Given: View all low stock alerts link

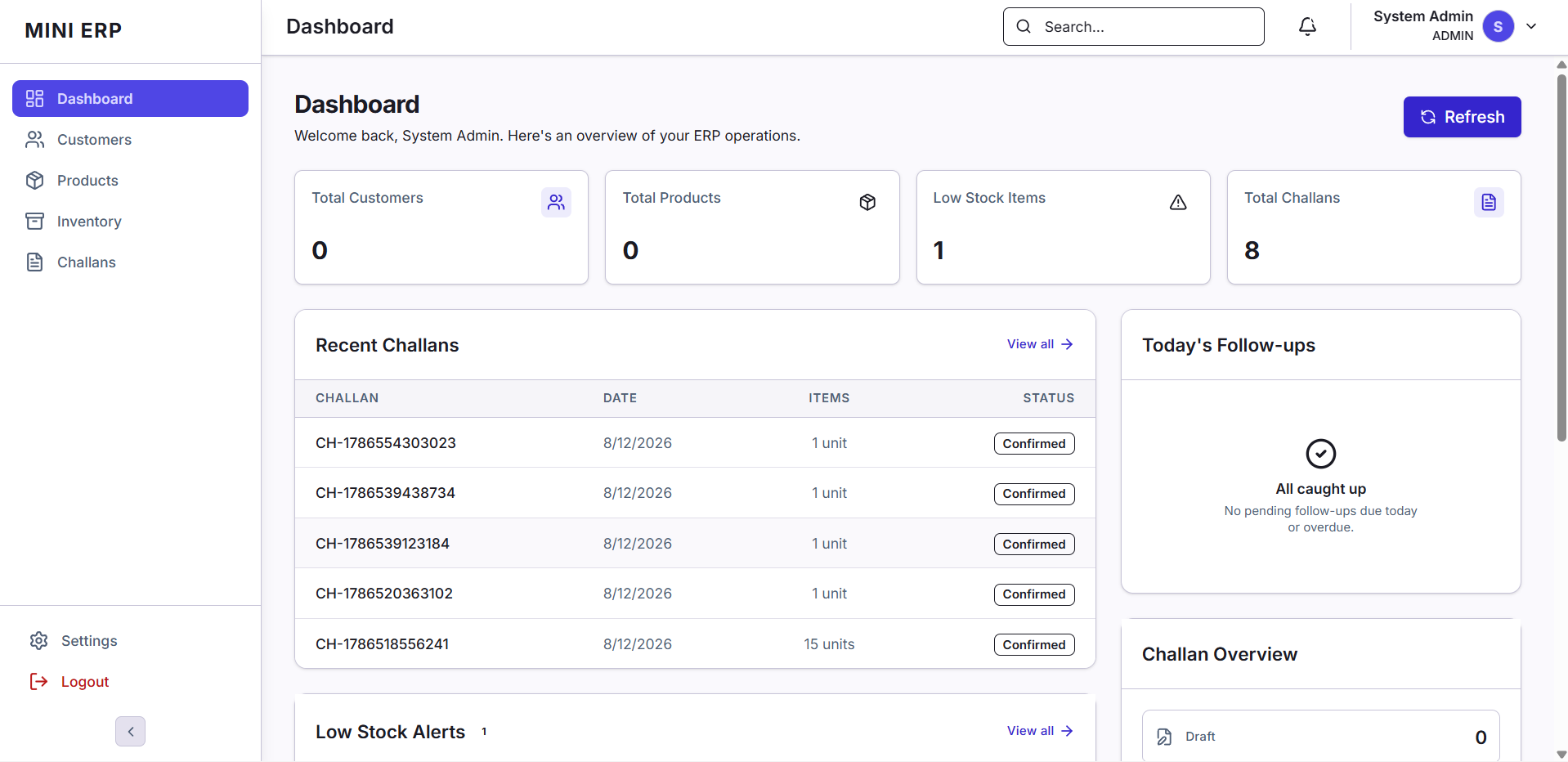Looking at the screenshot, I should tap(1040, 731).
